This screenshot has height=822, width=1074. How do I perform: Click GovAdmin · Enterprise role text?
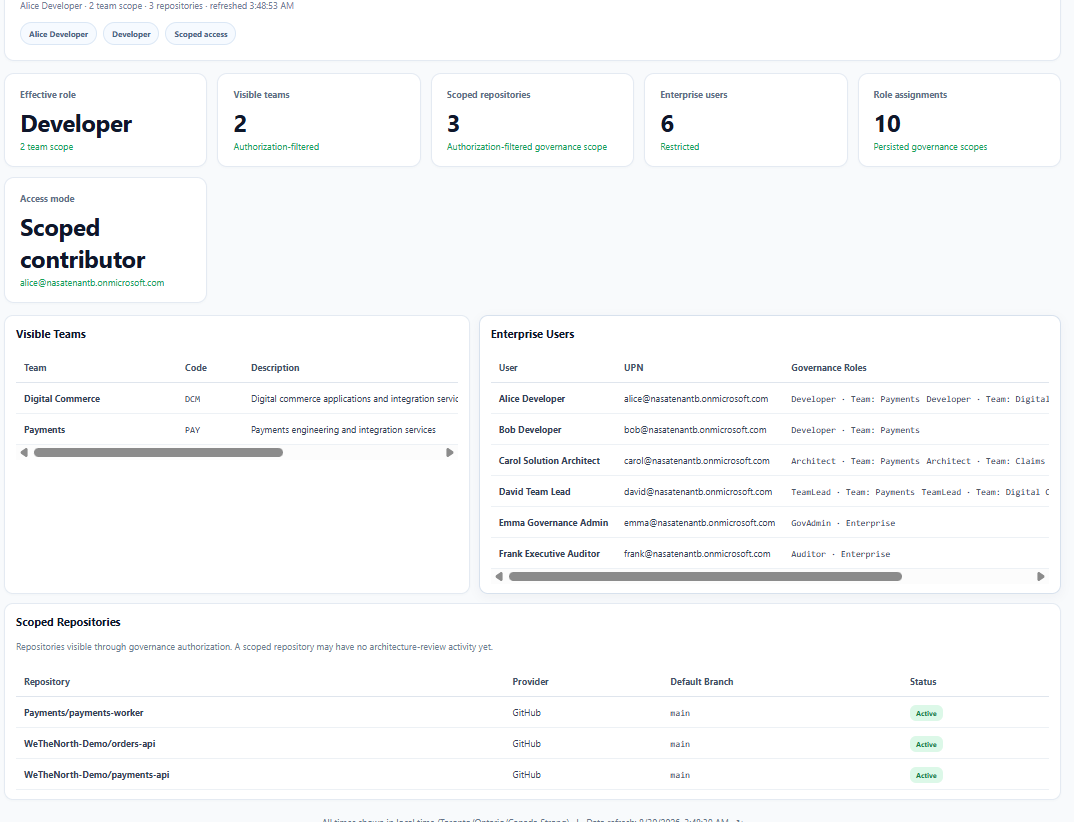point(843,523)
